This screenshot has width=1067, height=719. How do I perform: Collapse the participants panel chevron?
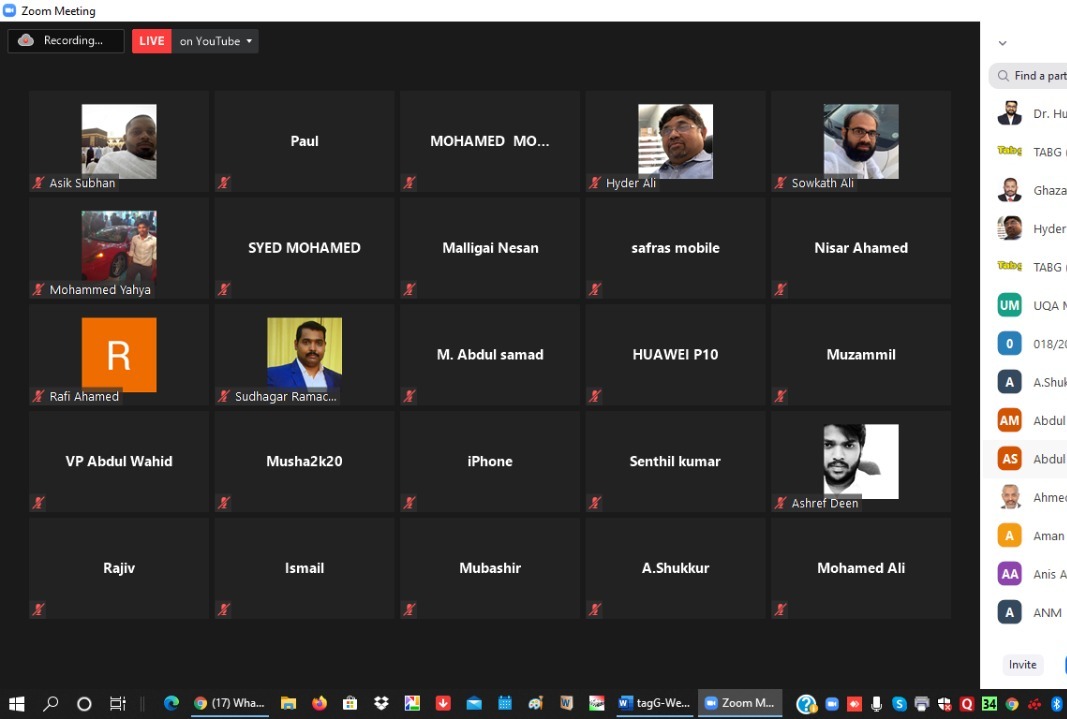[1002, 43]
